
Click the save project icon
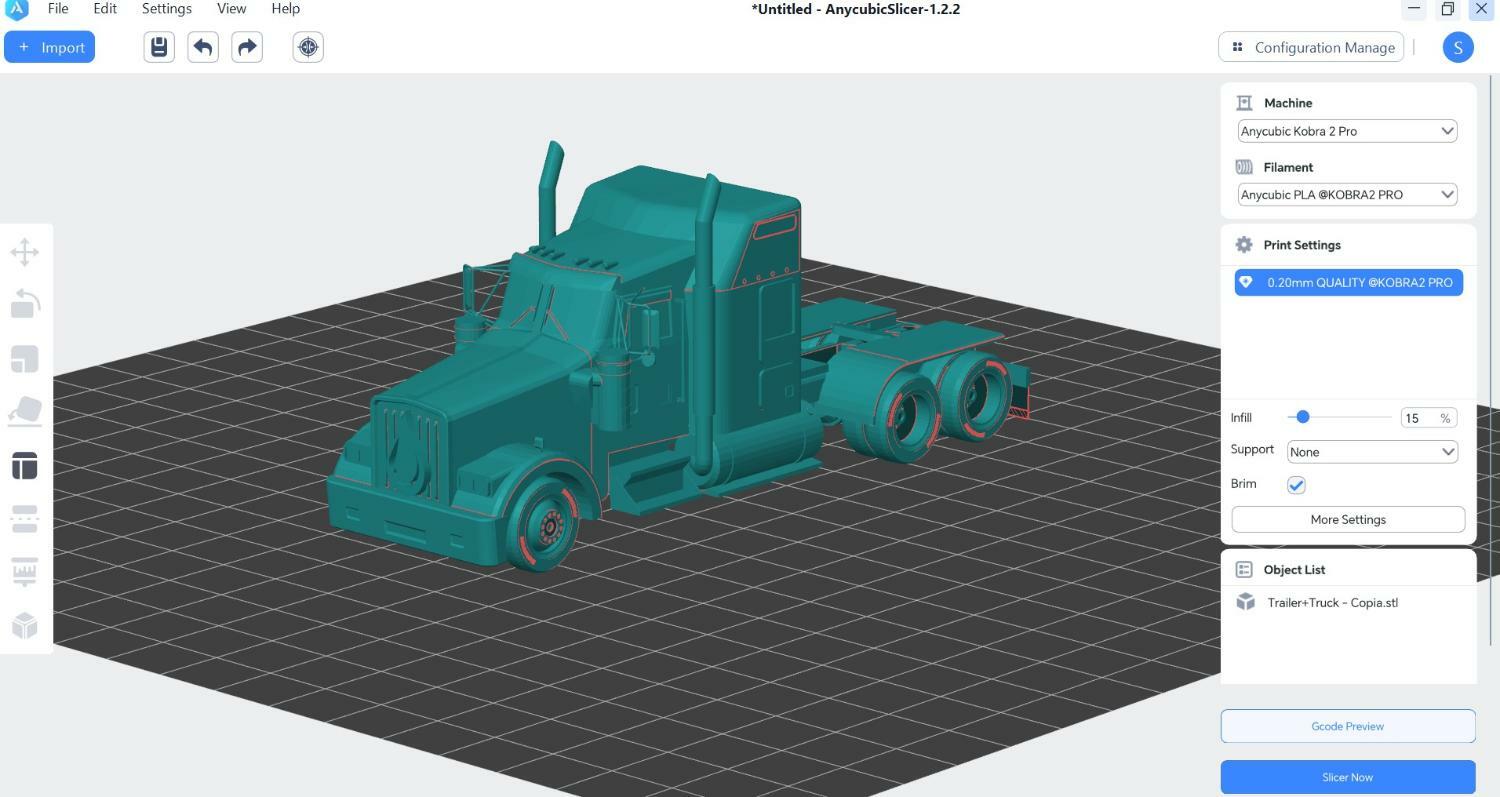(x=159, y=47)
